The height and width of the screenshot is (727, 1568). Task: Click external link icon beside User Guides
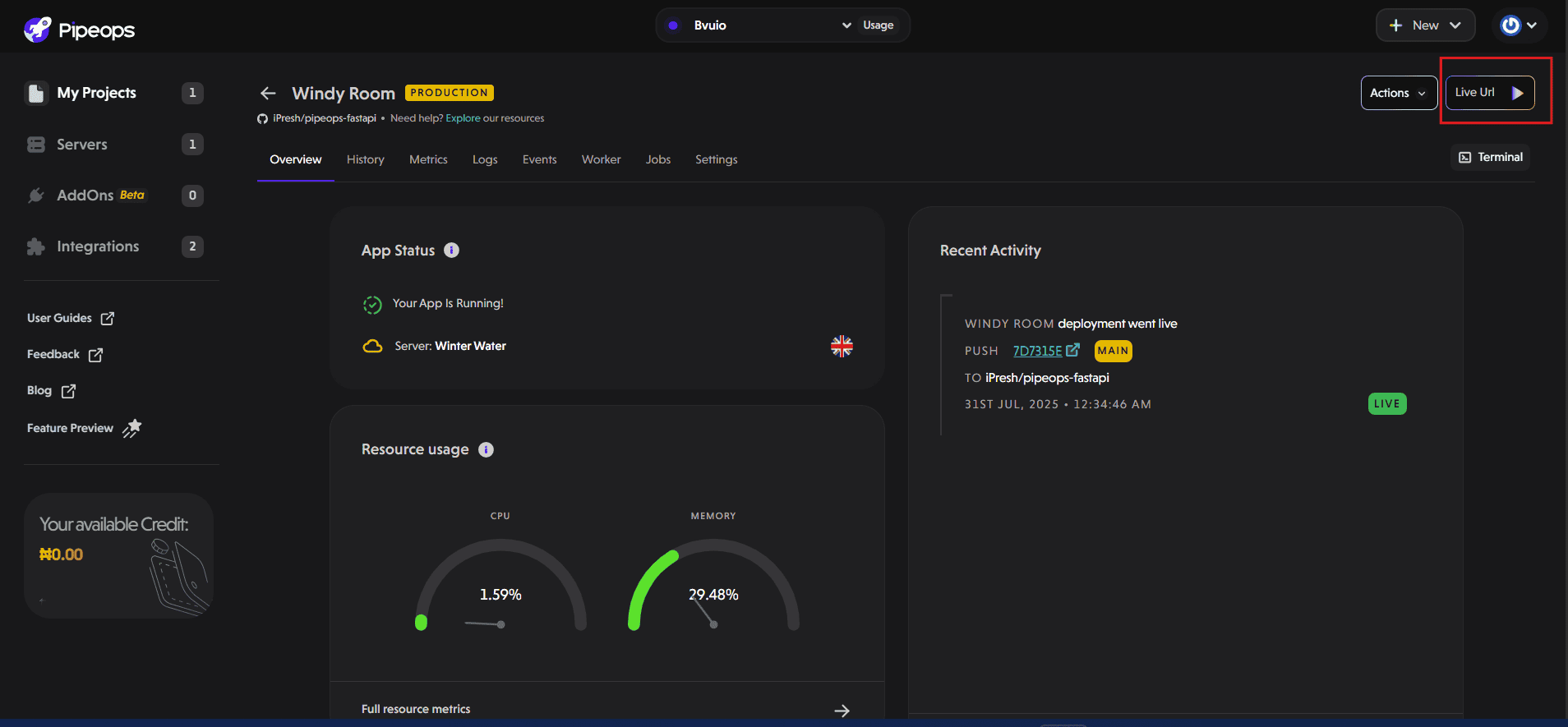point(108,318)
